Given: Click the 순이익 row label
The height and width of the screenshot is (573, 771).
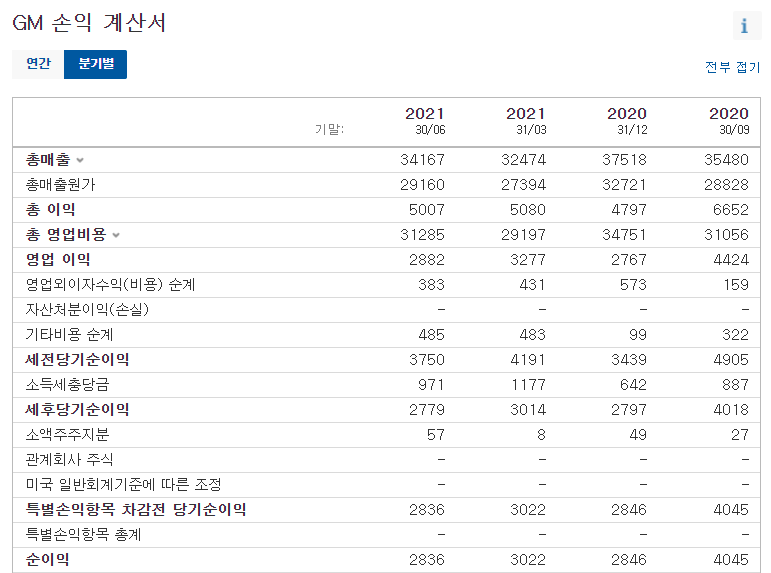Looking at the screenshot, I should [47, 560].
